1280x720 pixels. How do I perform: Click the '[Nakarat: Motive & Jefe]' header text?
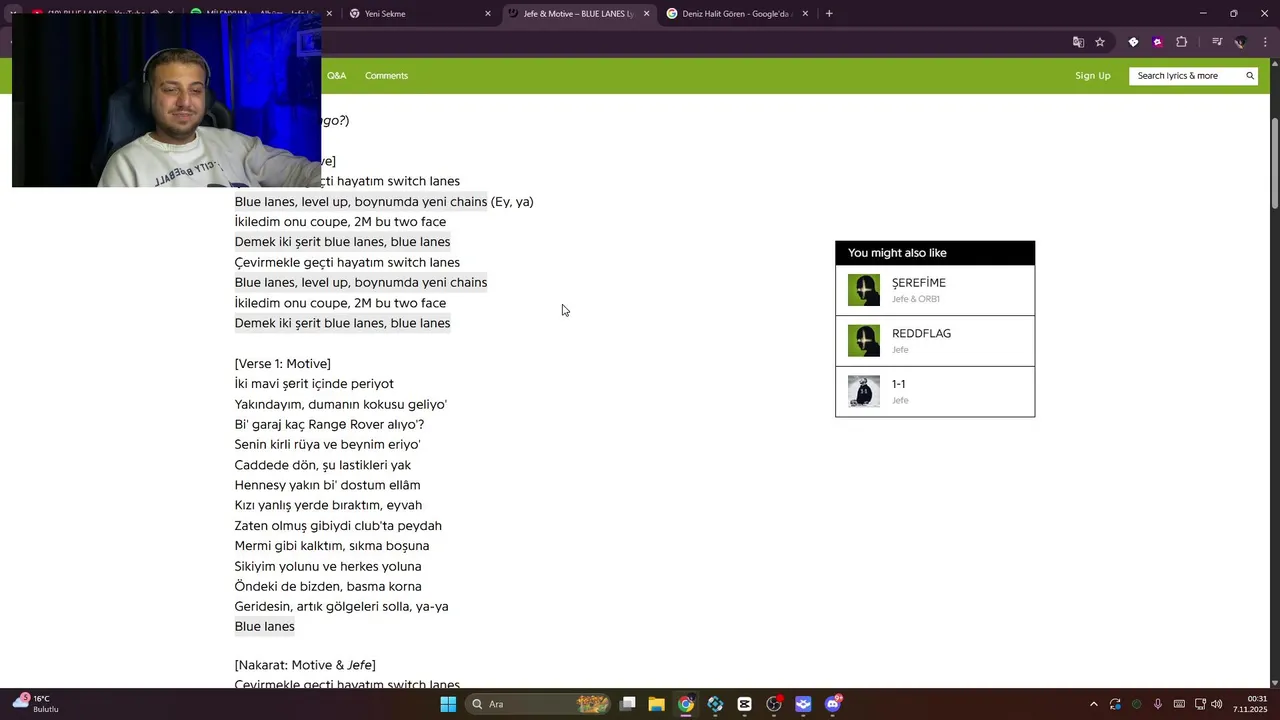tap(305, 665)
